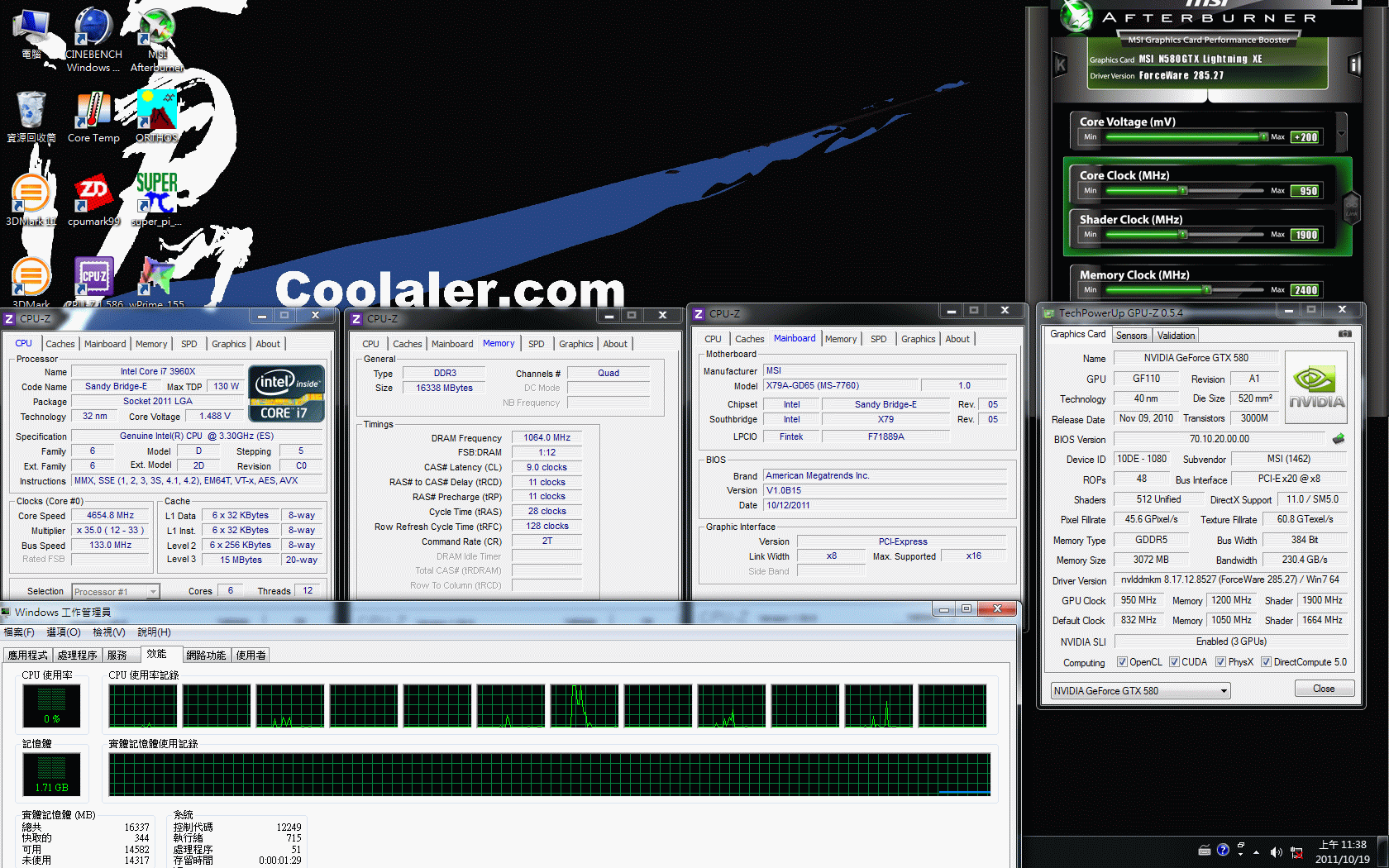The width and height of the screenshot is (1389, 868).
Task: Click the Shader Clock value field 1900
Action: click(x=1305, y=235)
